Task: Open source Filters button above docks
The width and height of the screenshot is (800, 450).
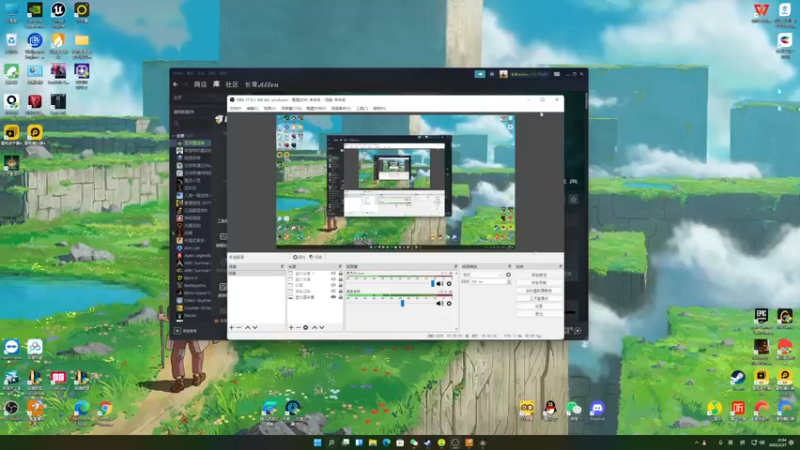Action: (x=316, y=257)
